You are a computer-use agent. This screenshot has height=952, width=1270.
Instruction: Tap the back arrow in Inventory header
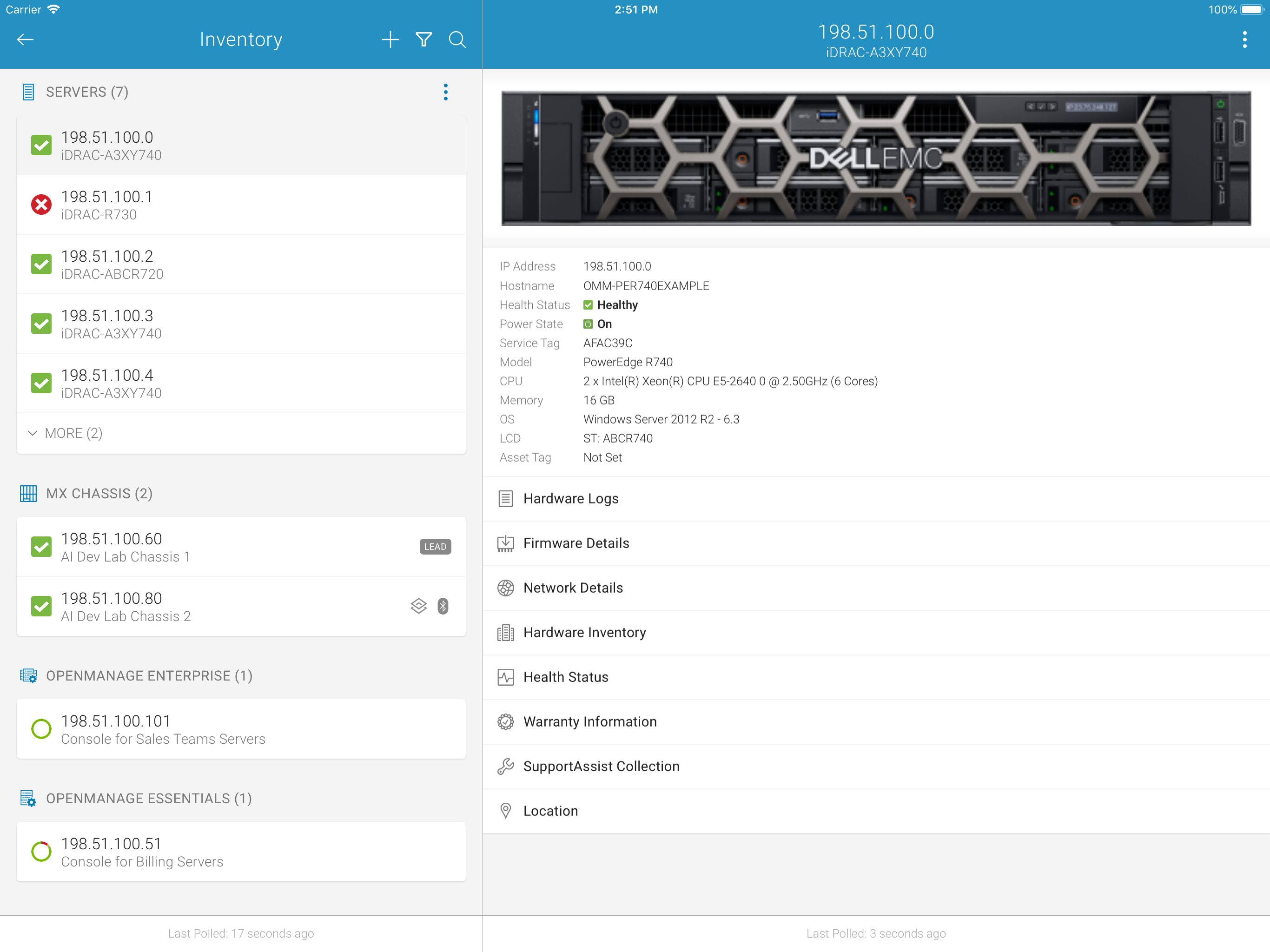click(25, 40)
